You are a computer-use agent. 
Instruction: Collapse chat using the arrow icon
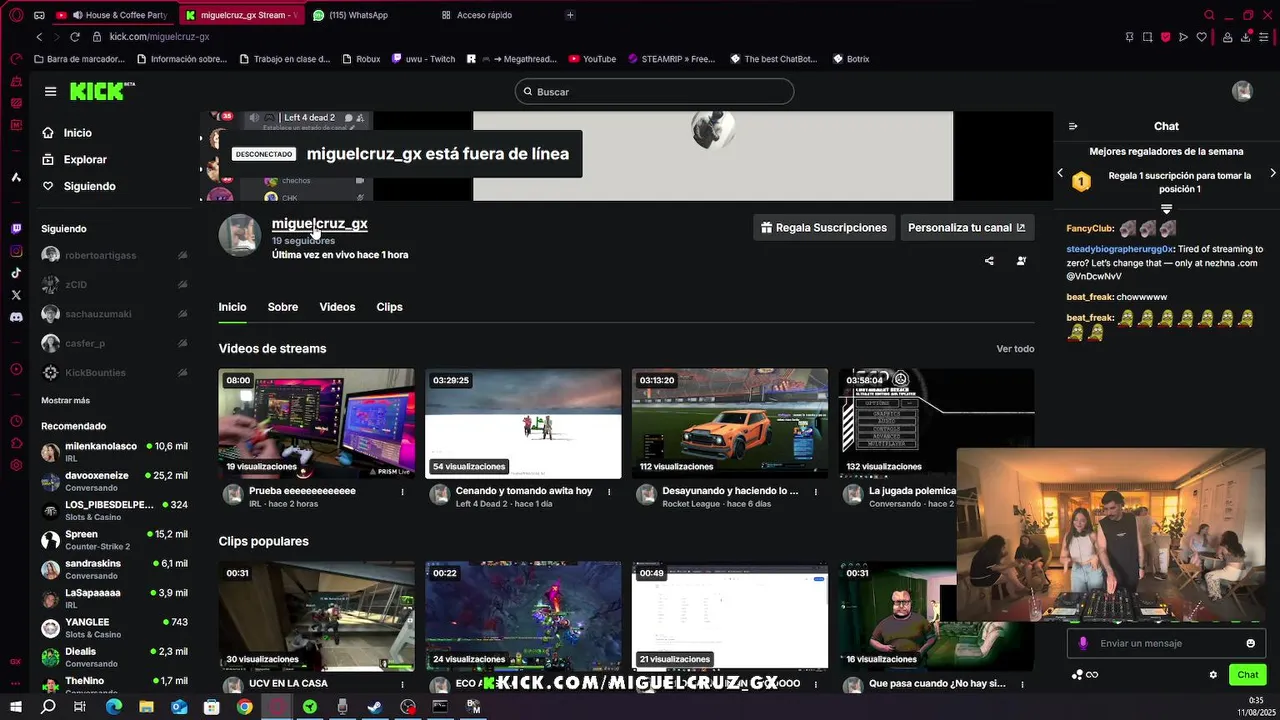coord(1073,126)
